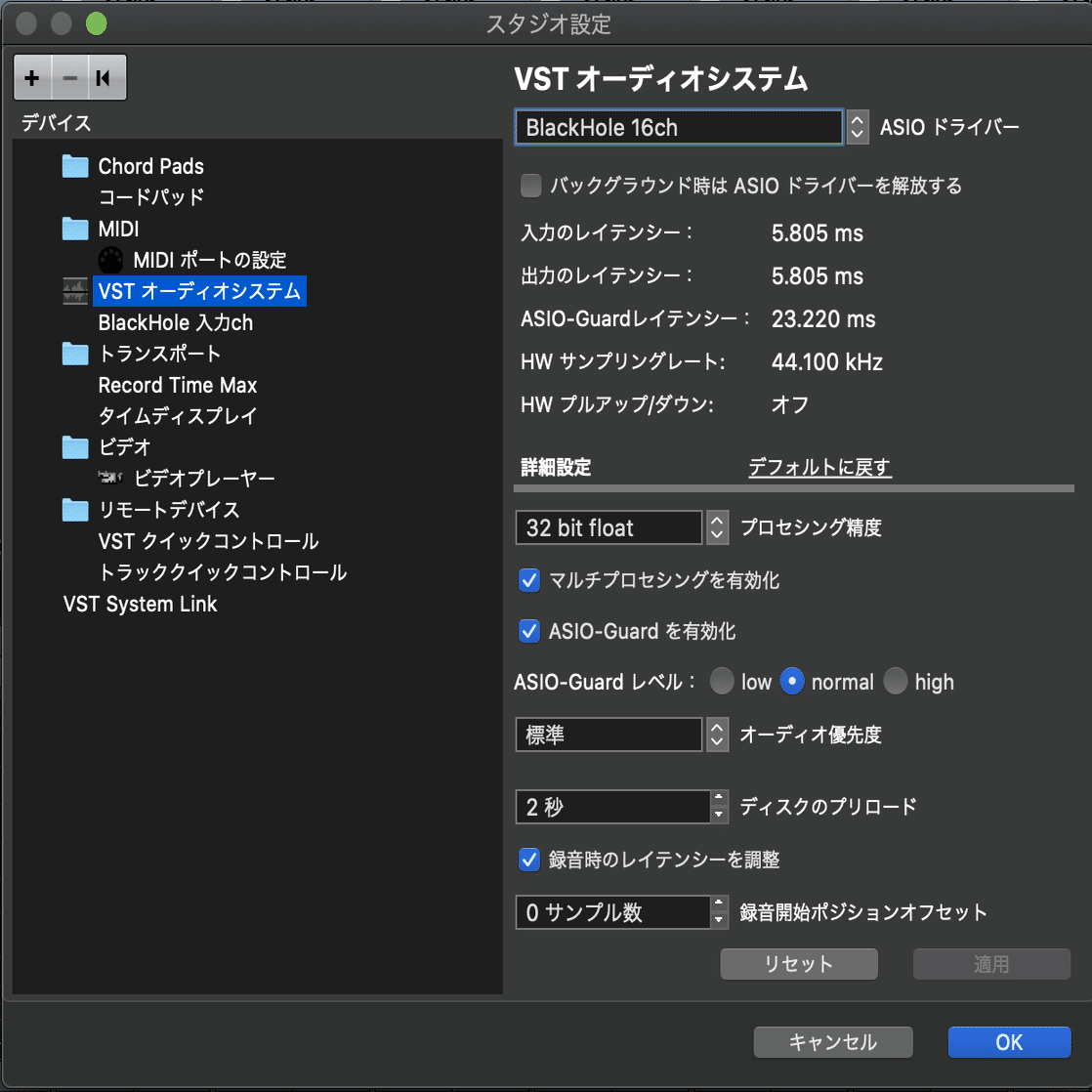The width and height of the screenshot is (1092, 1092).
Task: Click the OK button
Action: [1009, 1042]
